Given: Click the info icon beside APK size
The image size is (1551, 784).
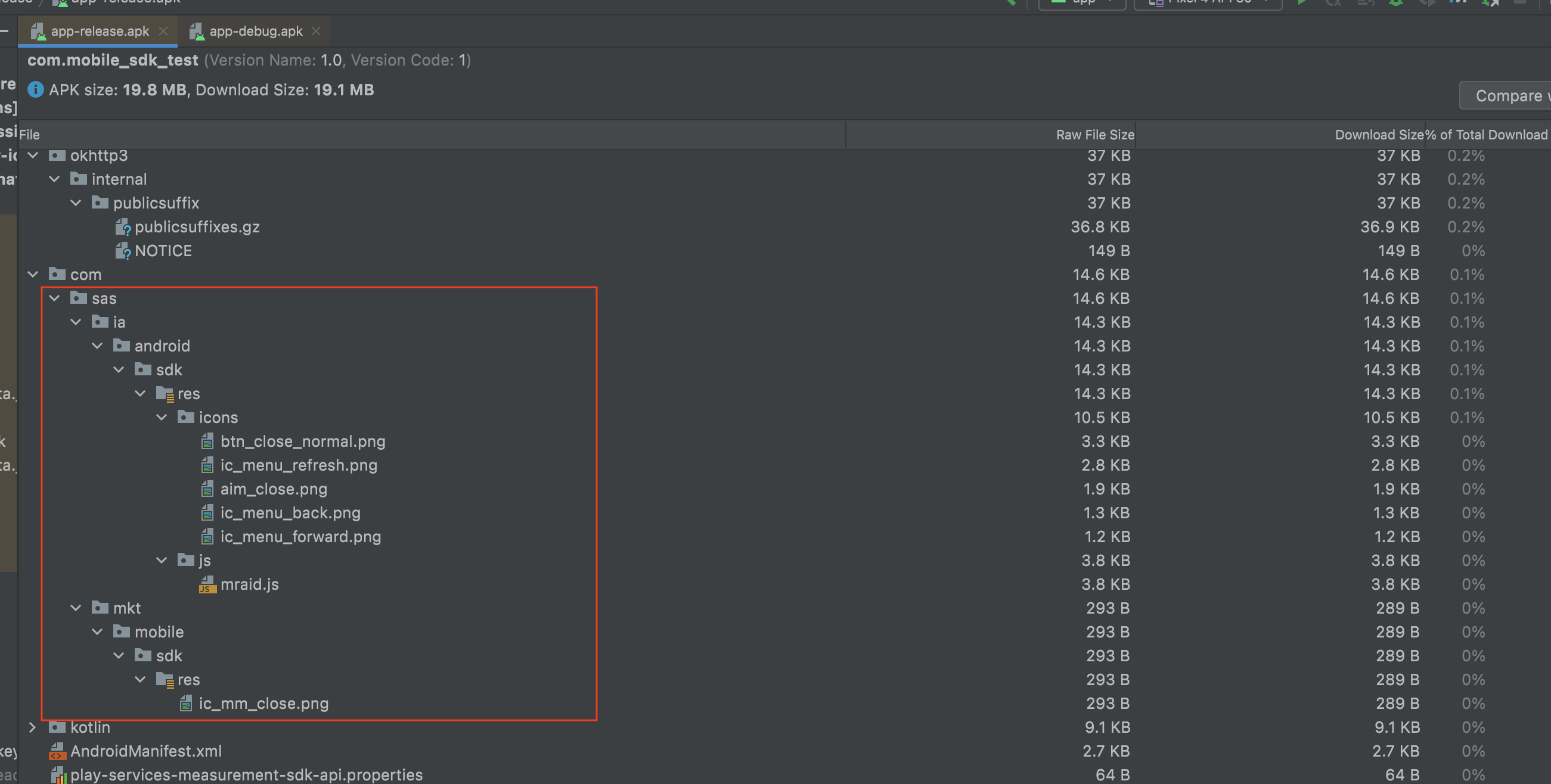Looking at the screenshot, I should pyautogui.click(x=36, y=89).
